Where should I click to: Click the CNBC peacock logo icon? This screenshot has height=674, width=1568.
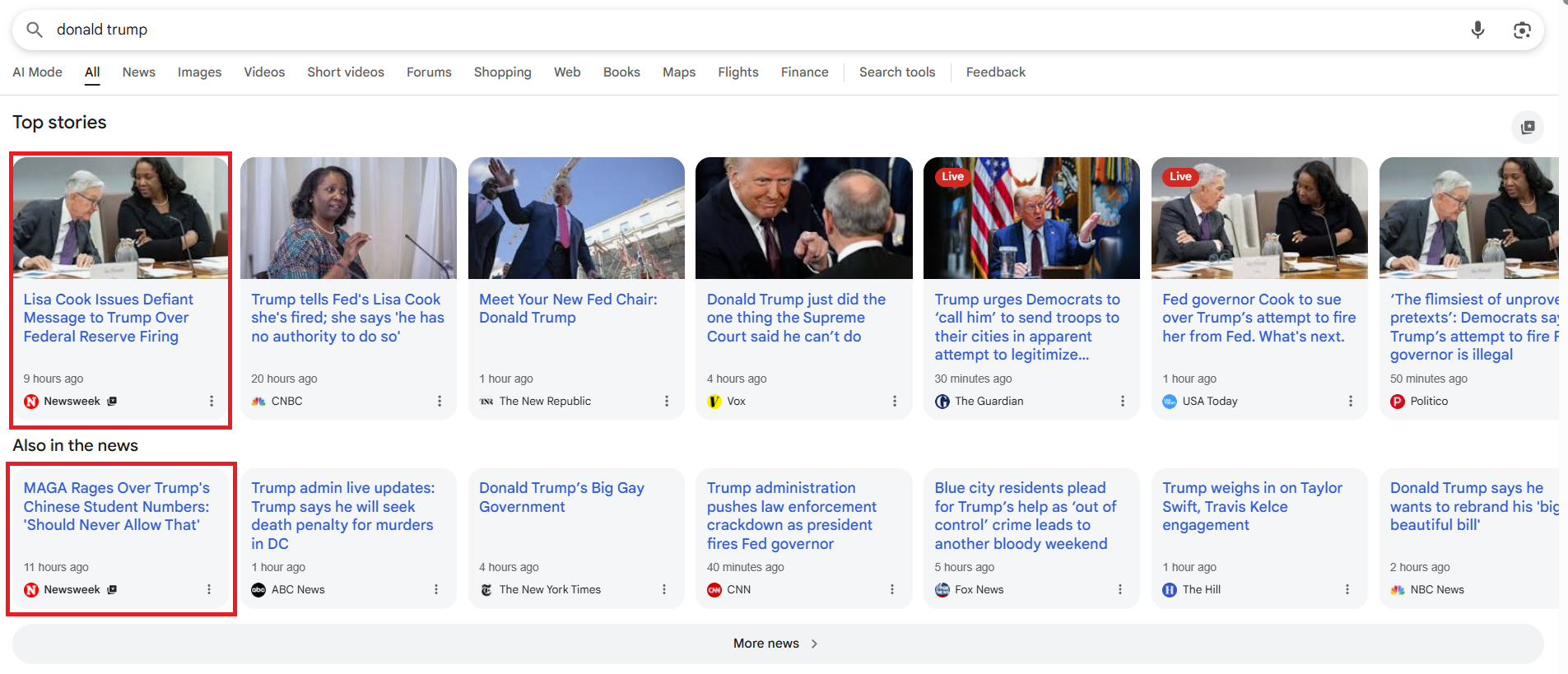click(x=258, y=402)
